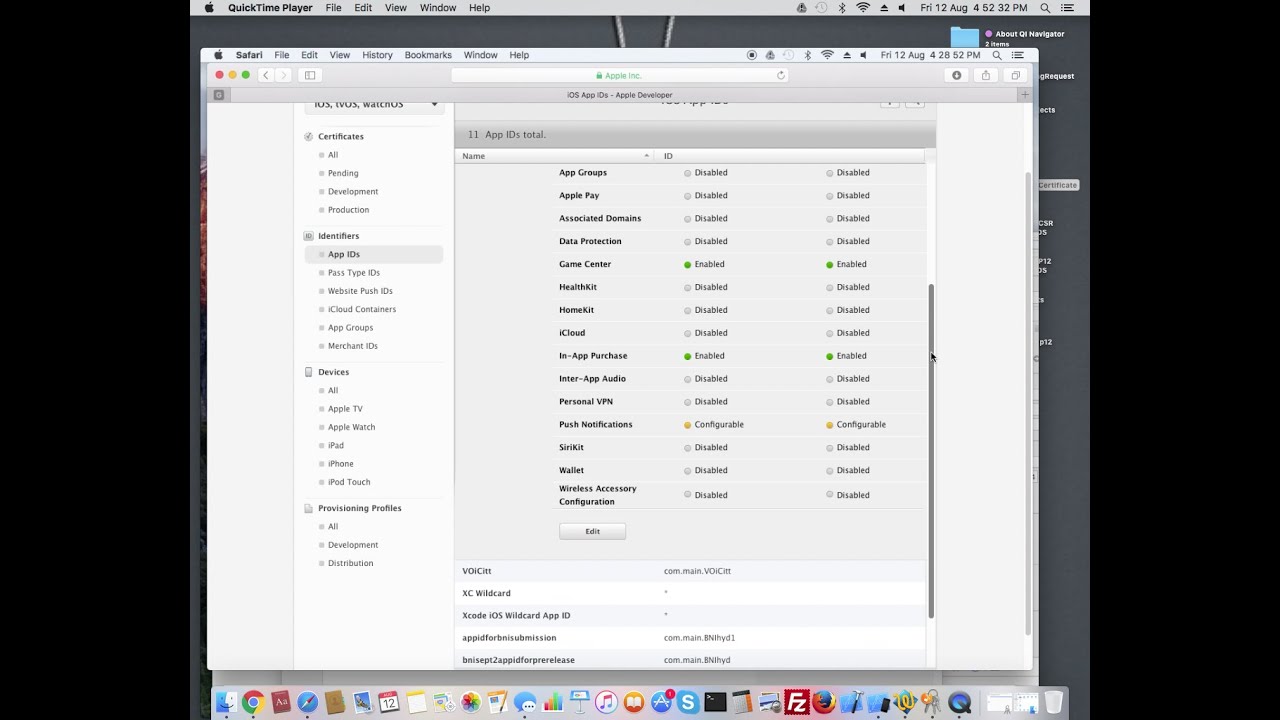1280x720 pixels.
Task: Select App IDs in Identifiers
Action: [x=374, y=254]
